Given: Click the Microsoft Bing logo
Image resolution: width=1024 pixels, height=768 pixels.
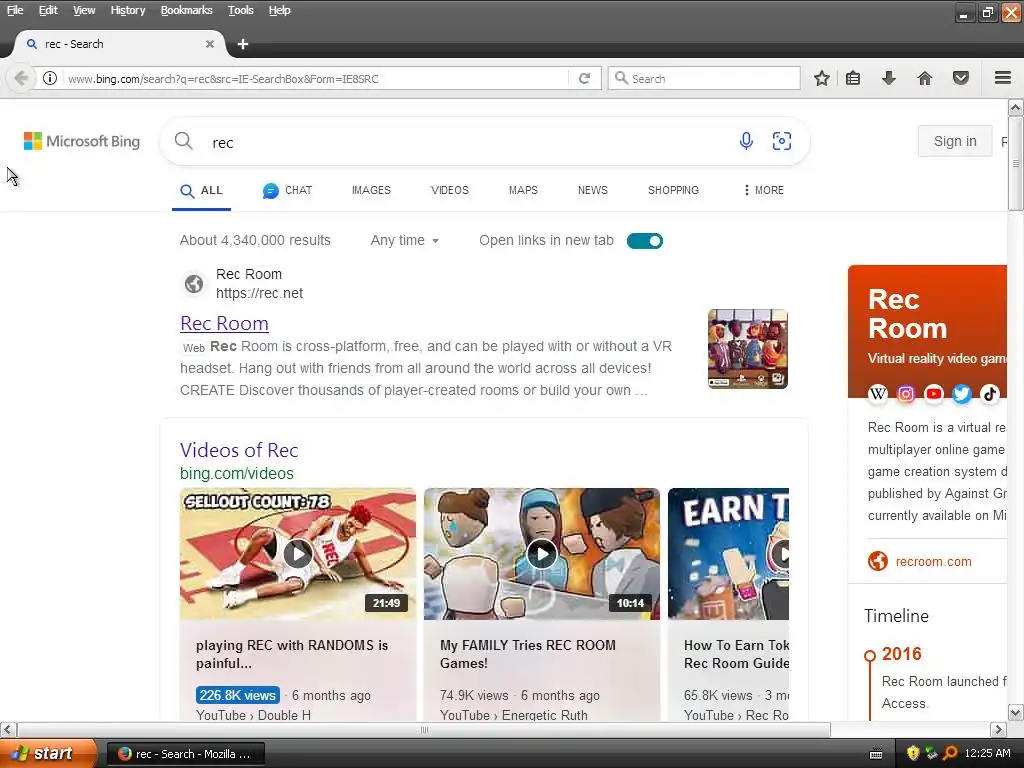Looking at the screenshot, I should tap(82, 141).
